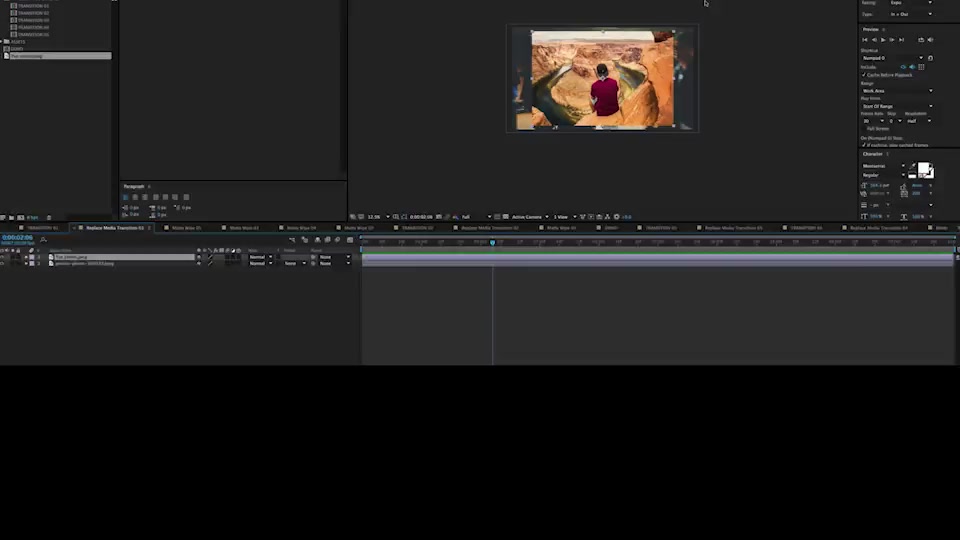Screen dimensions: 960x540
Task: Switch to first TRANSITION 01 timeline tab
Action: 42,228
